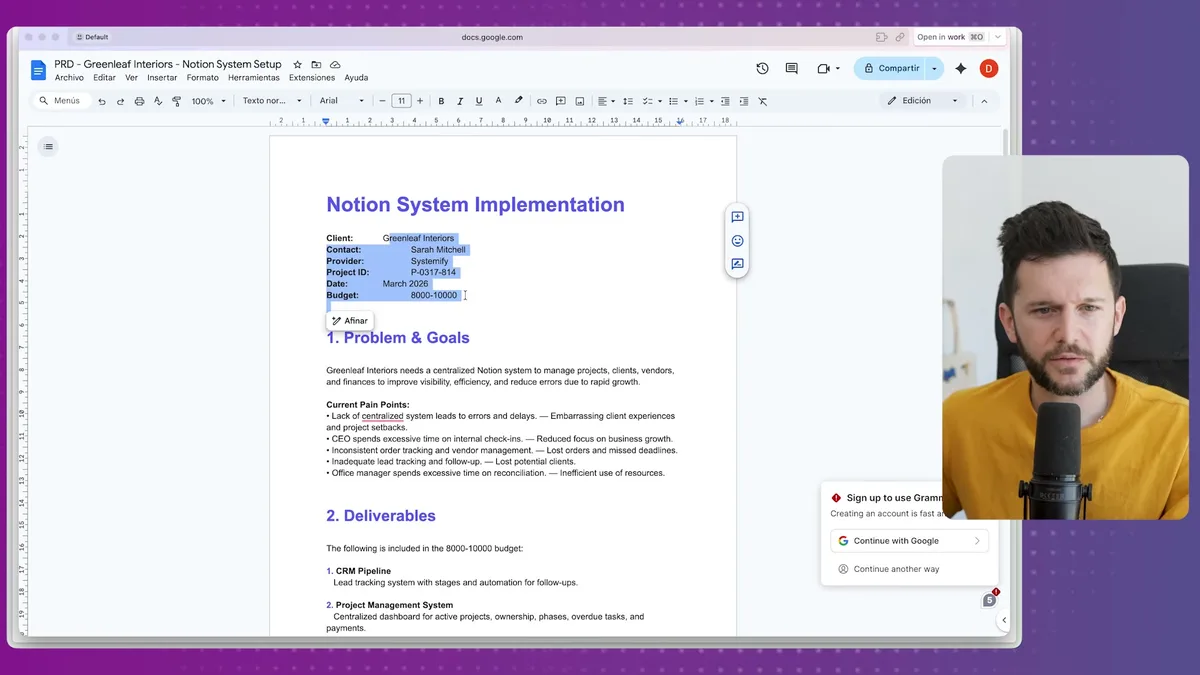Toggle bold formatting in the toolbar
1200x675 pixels.
pos(441,100)
